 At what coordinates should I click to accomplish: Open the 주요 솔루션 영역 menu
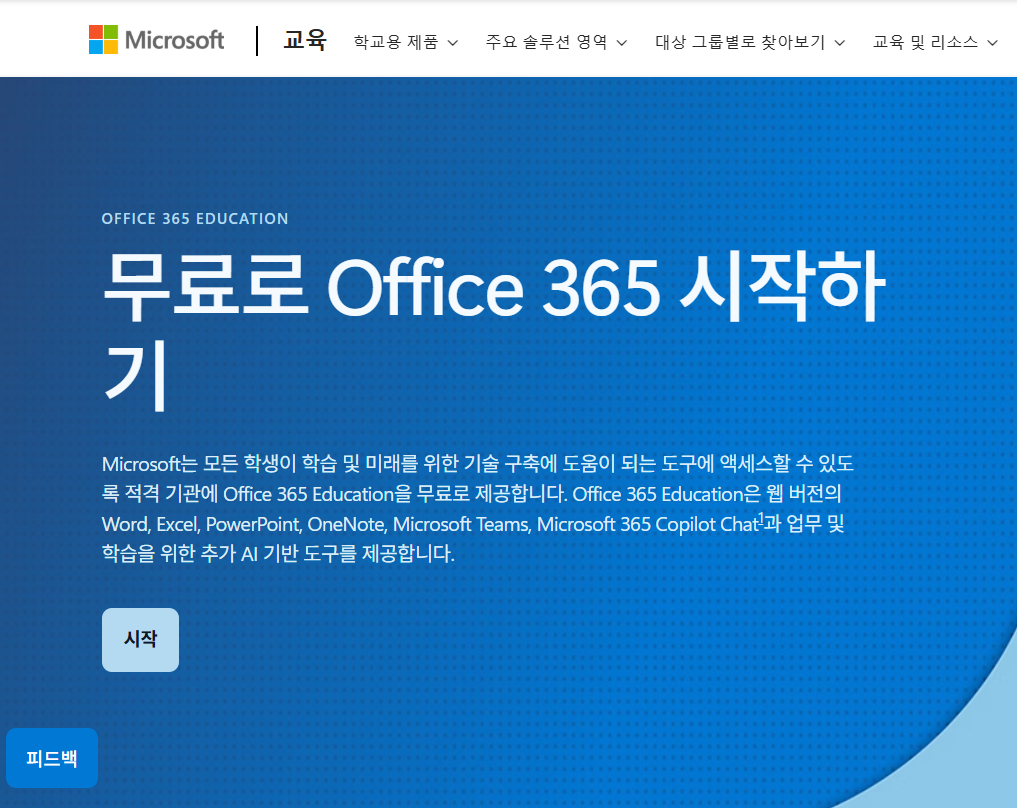(556, 42)
